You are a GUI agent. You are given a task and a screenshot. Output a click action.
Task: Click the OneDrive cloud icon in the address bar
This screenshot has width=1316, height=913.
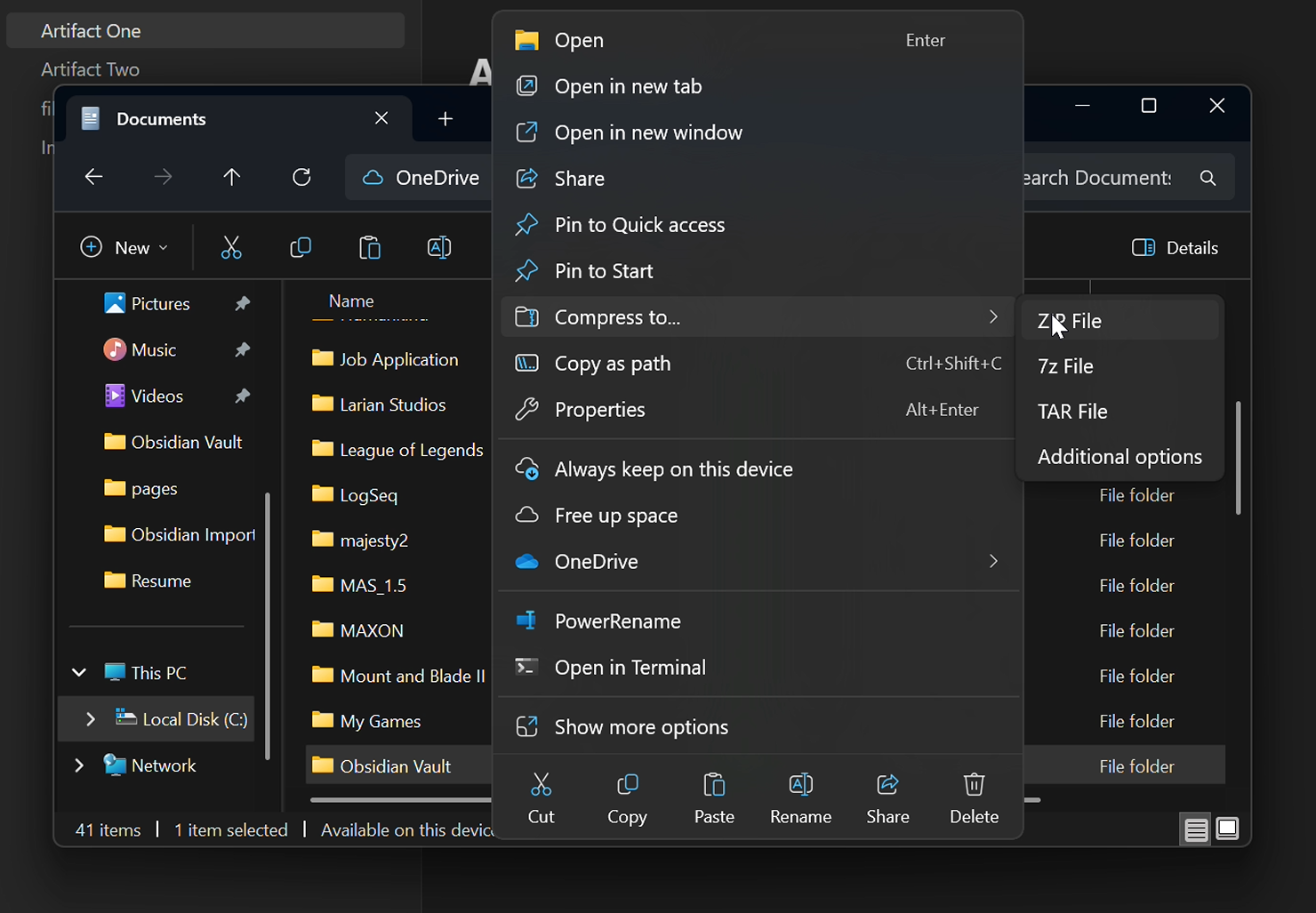[x=373, y=177]
